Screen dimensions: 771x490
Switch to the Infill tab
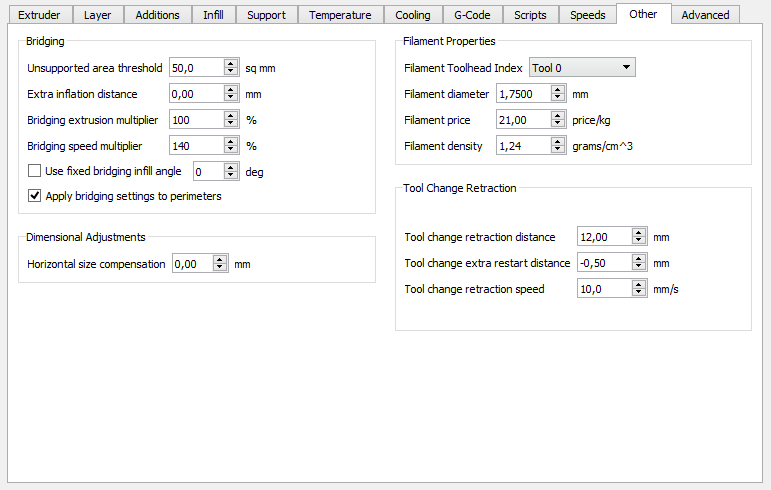213,15
